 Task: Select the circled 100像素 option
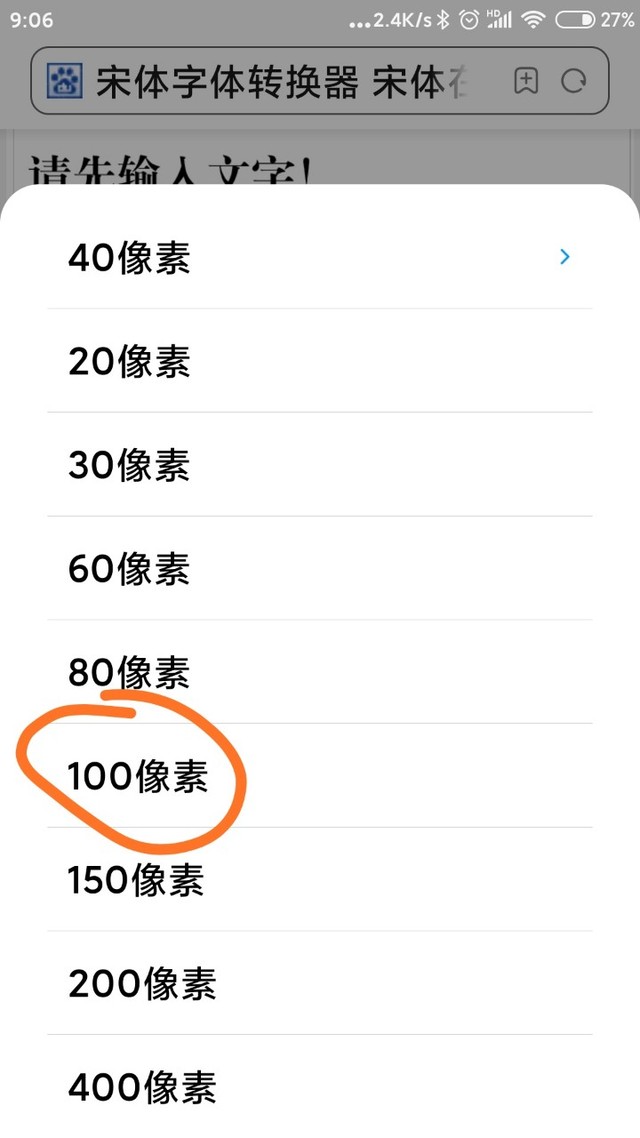138,777
